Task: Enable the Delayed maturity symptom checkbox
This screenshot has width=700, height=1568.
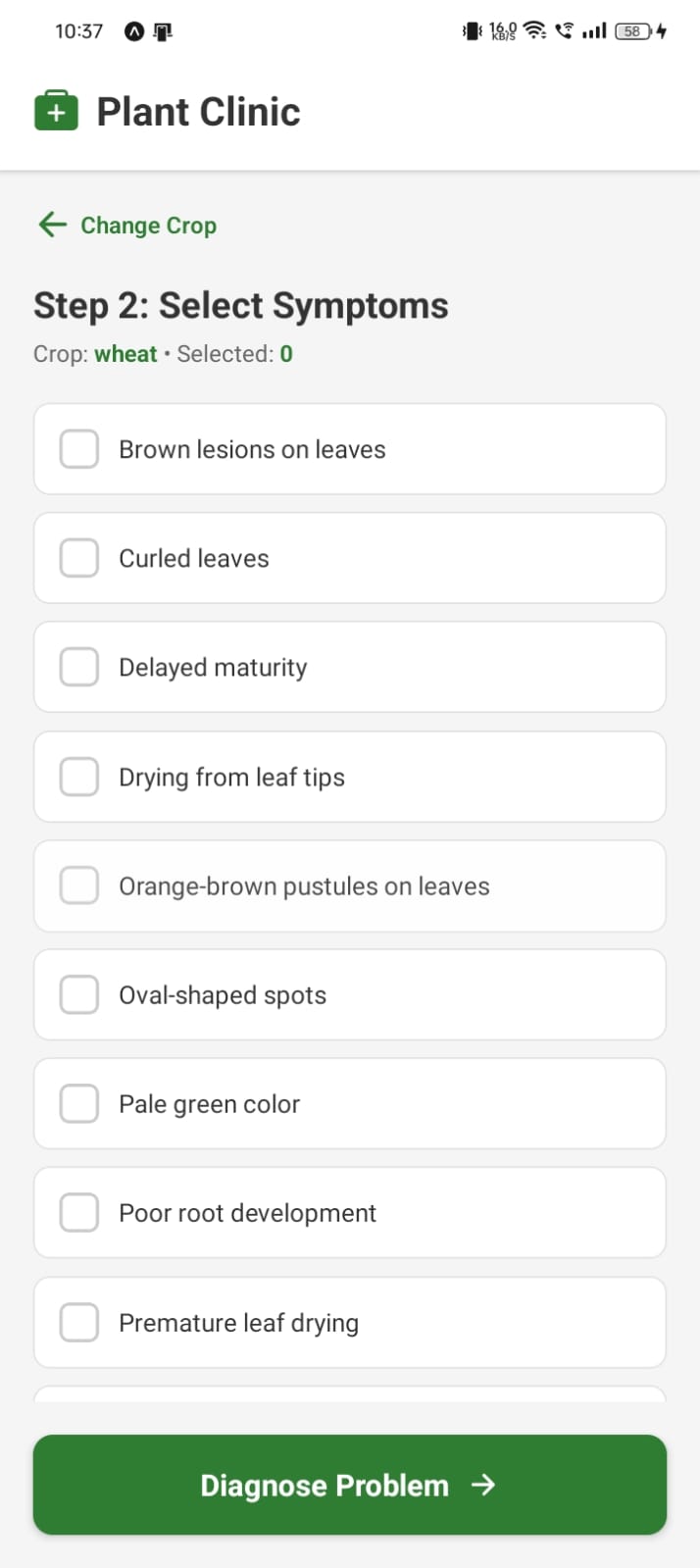Action: coord(79,667)
